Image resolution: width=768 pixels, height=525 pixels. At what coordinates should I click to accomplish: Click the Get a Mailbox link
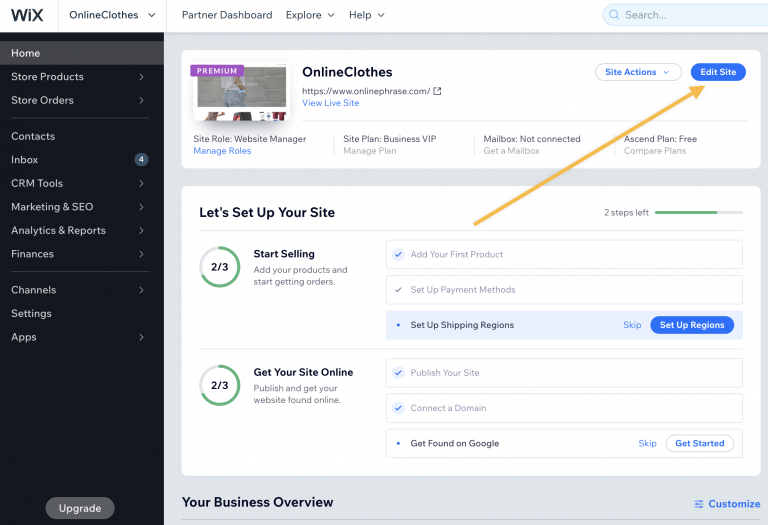(x=511, y=151)
